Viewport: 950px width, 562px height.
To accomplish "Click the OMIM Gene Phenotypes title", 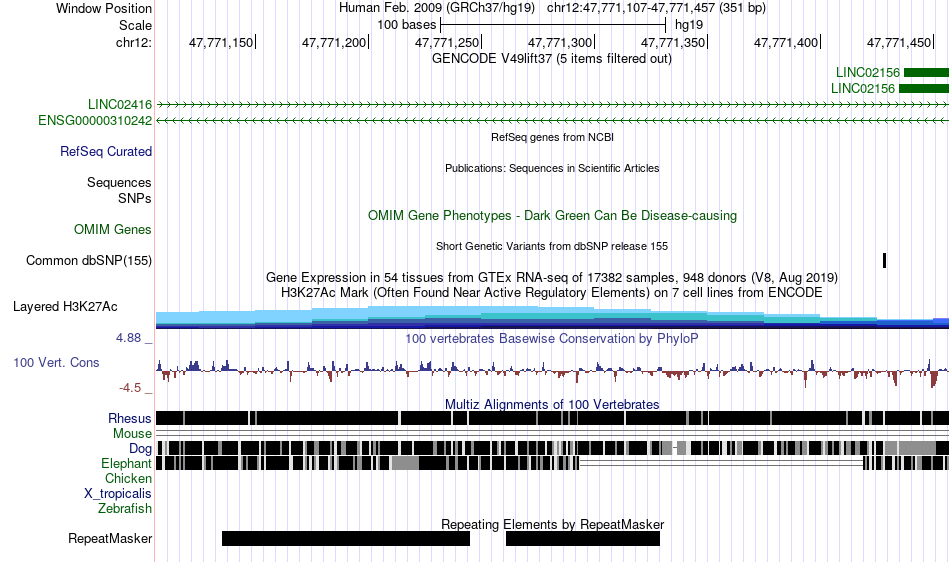I will click(x=553, y=216).
